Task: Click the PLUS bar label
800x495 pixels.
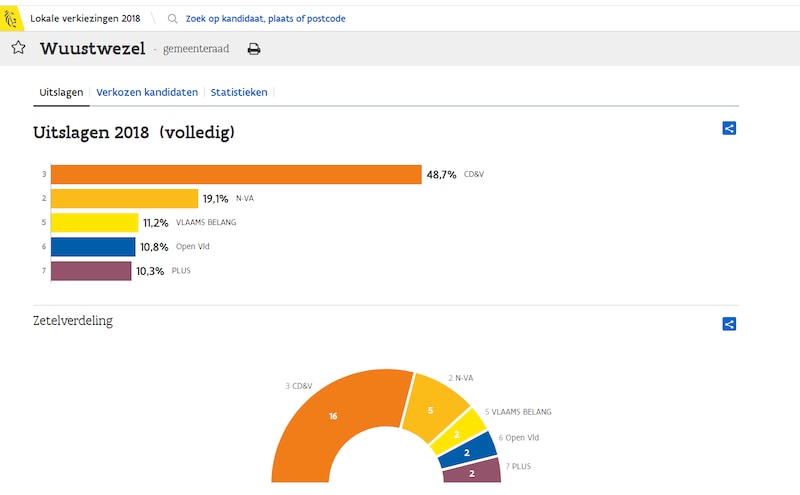Action: point(181,270)
